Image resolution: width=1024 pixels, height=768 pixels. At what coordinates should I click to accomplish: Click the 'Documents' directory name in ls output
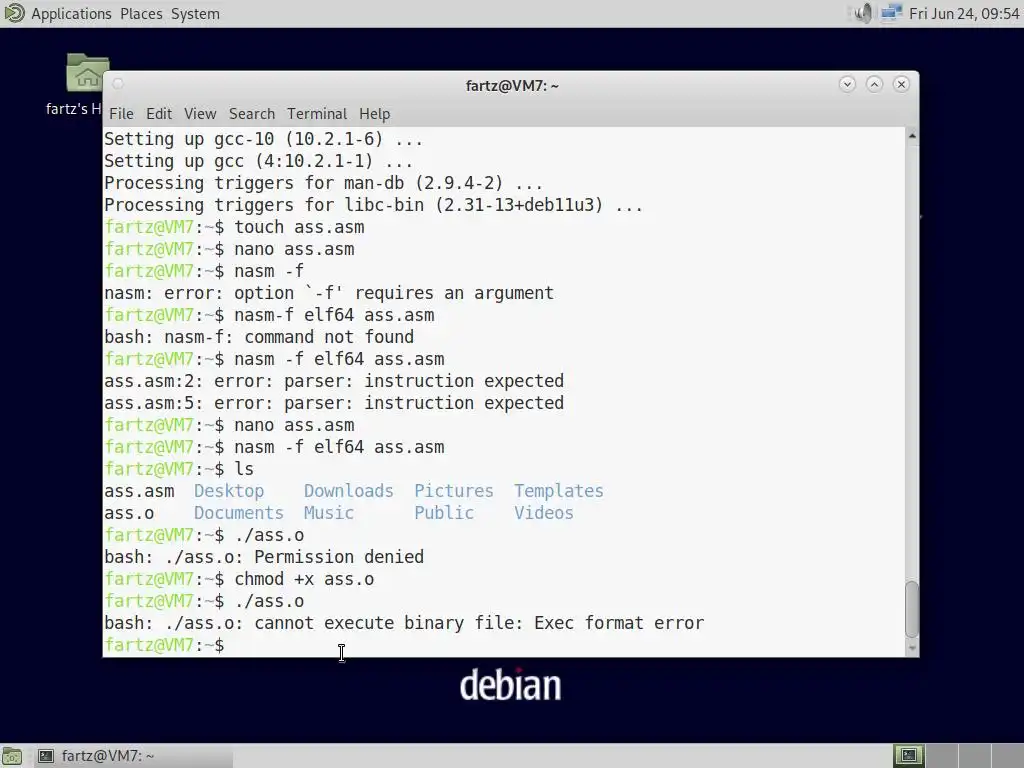(239, 513)
